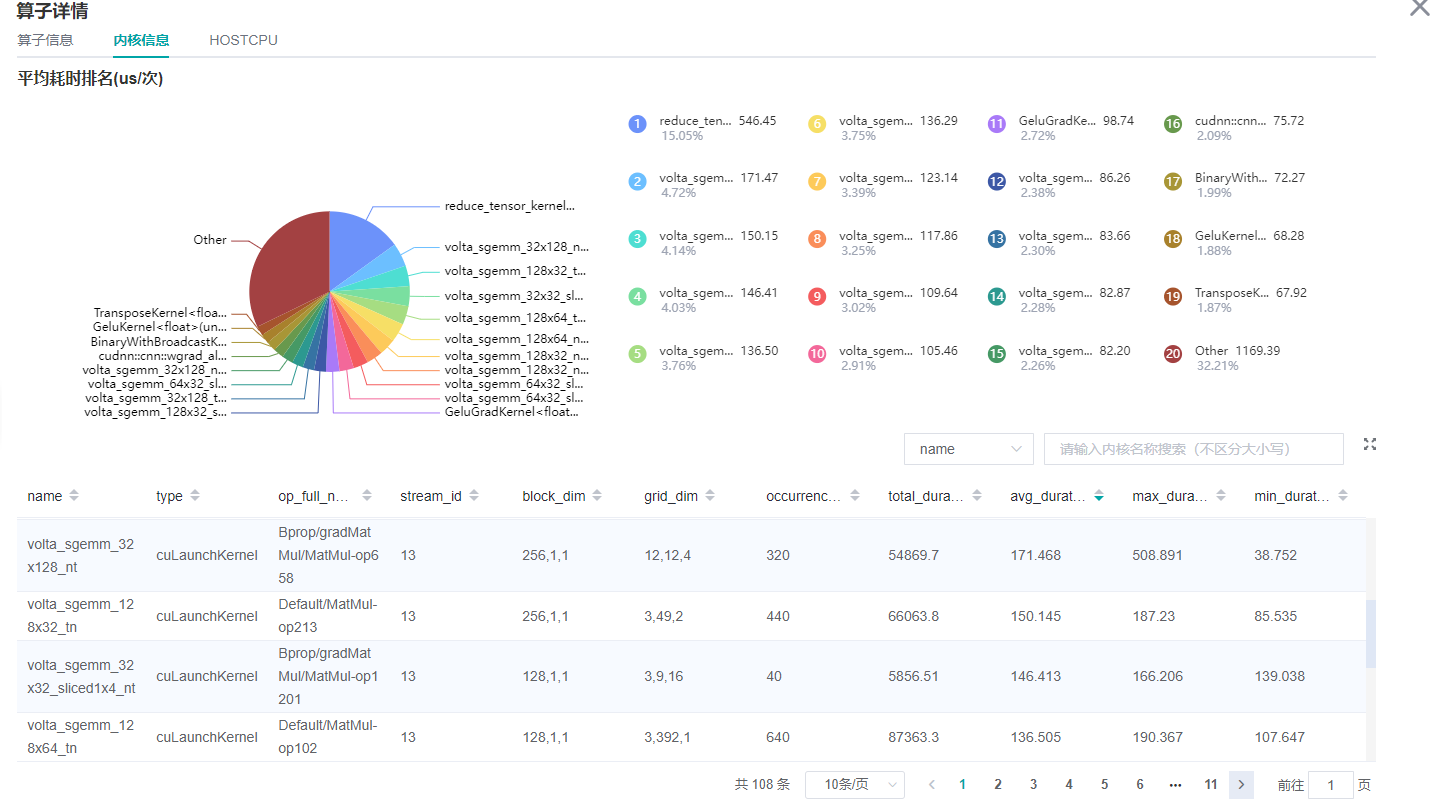Switch to the 算子信息 tab
Image resolution: width=1434 pixels, height=804 pixels.
pos(45,41)
